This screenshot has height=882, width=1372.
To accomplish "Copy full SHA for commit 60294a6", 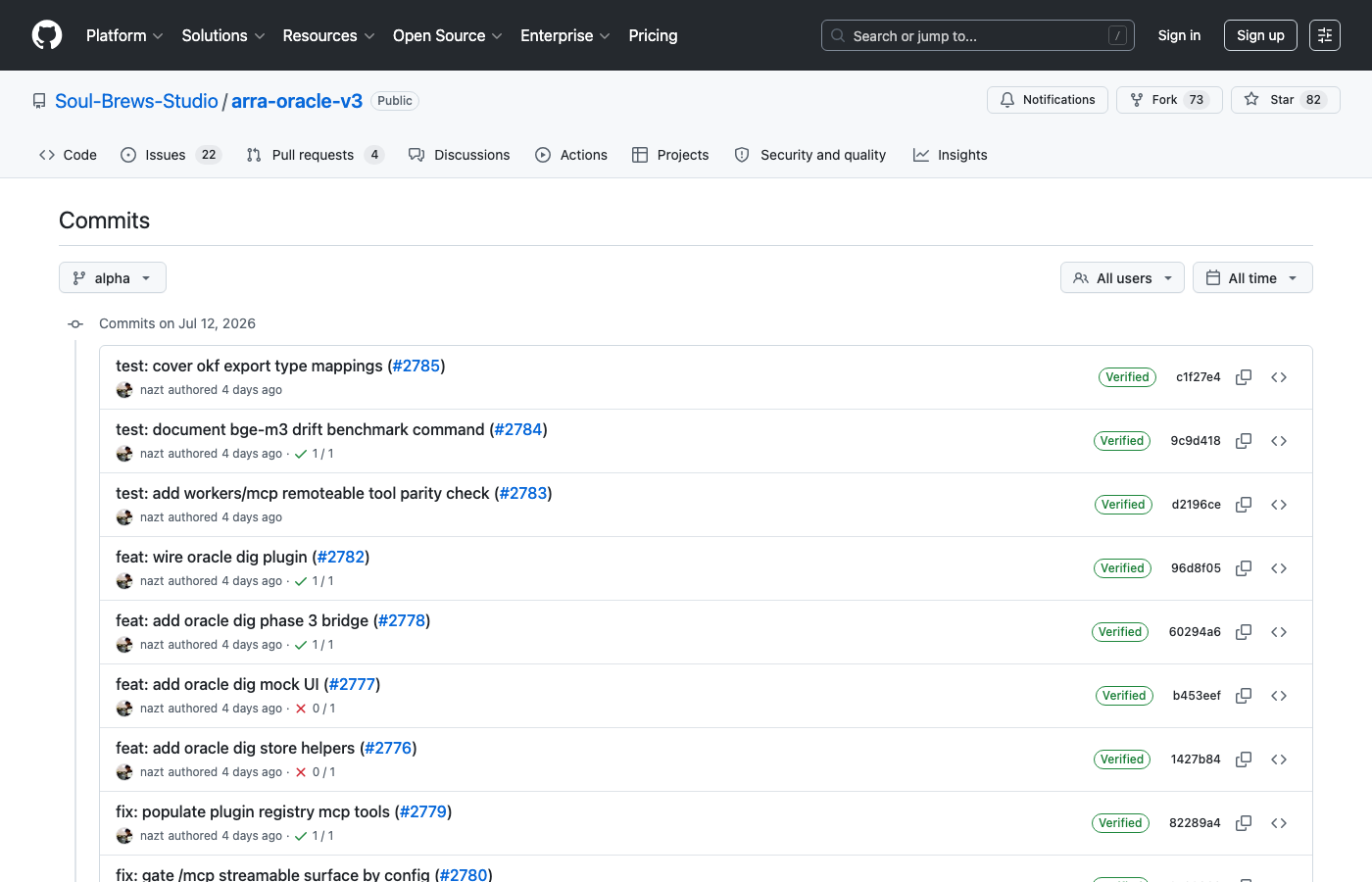I will click(x=1244, y=632).
